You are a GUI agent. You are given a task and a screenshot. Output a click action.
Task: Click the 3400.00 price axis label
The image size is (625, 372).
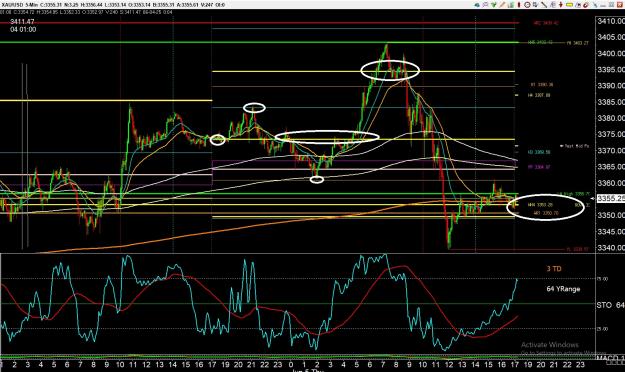[611, 53]
